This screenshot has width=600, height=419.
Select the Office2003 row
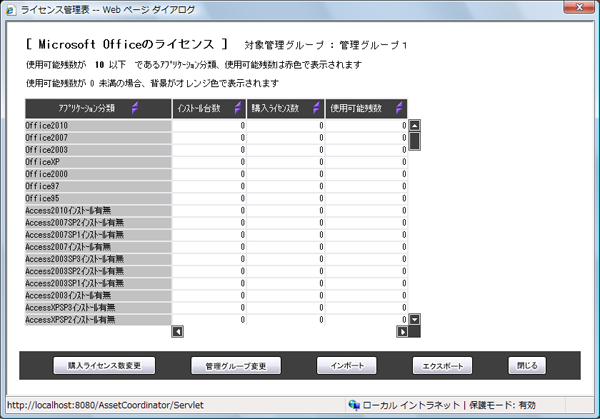coord(216,150)
